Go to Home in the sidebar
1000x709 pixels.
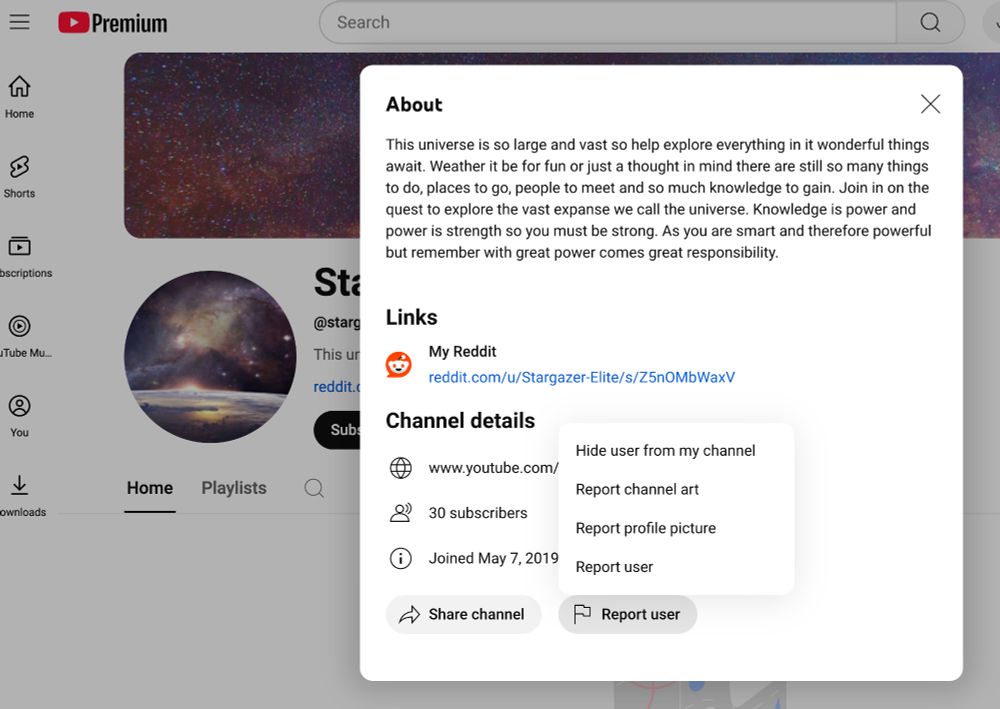(19, 97)
